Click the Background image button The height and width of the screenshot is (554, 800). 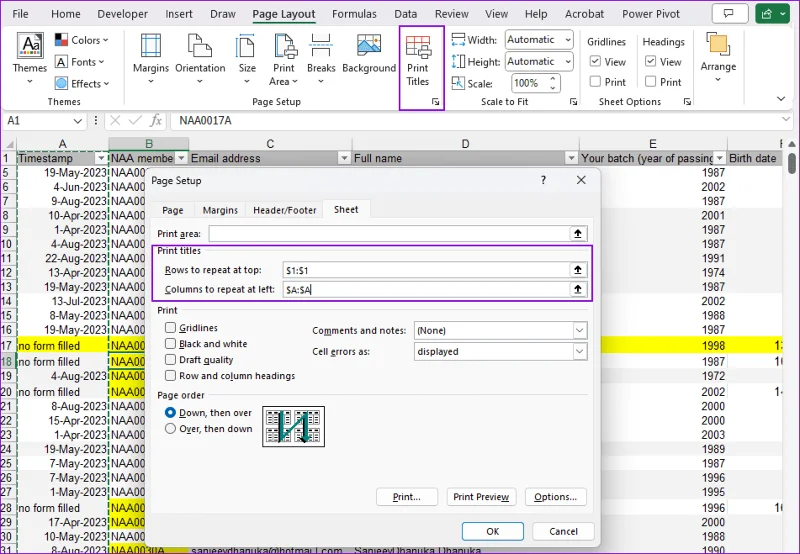pyautogui.click(x=369, y=55)
